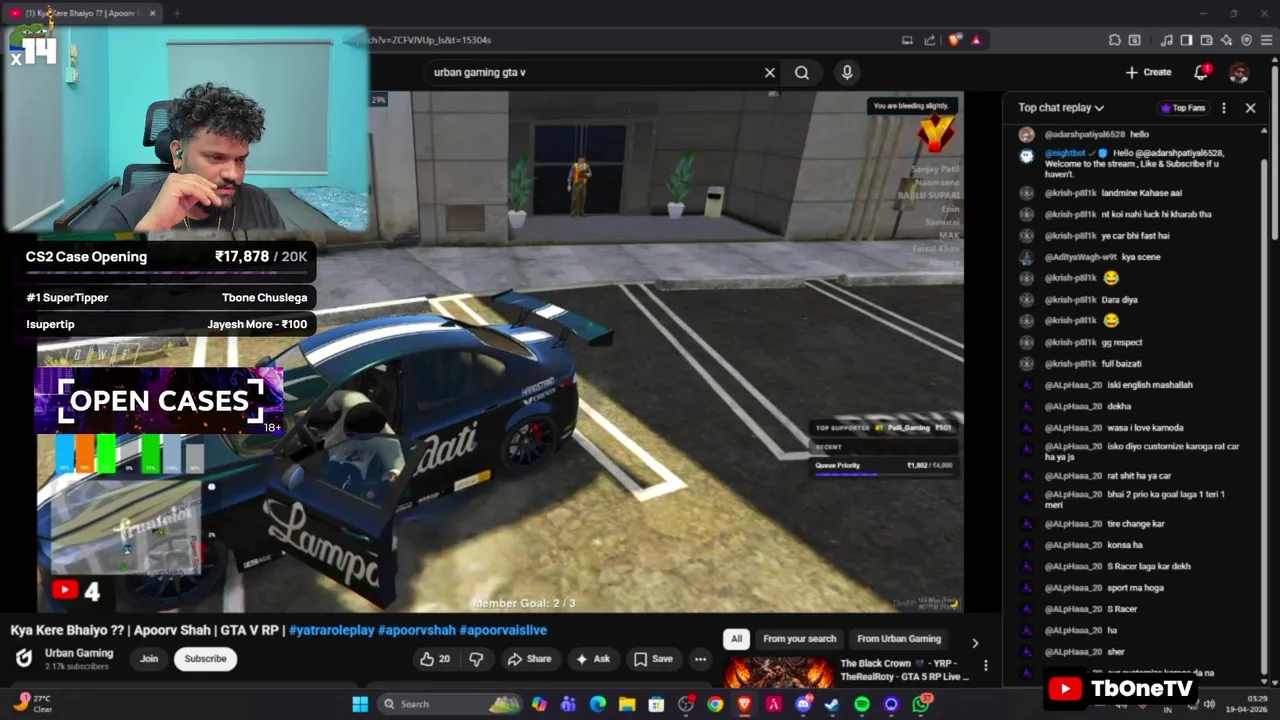The height and width of the screenshot is (720, 1280).
Task: Toggle the browser sidebar panel icon
Action: point(1186,40)
